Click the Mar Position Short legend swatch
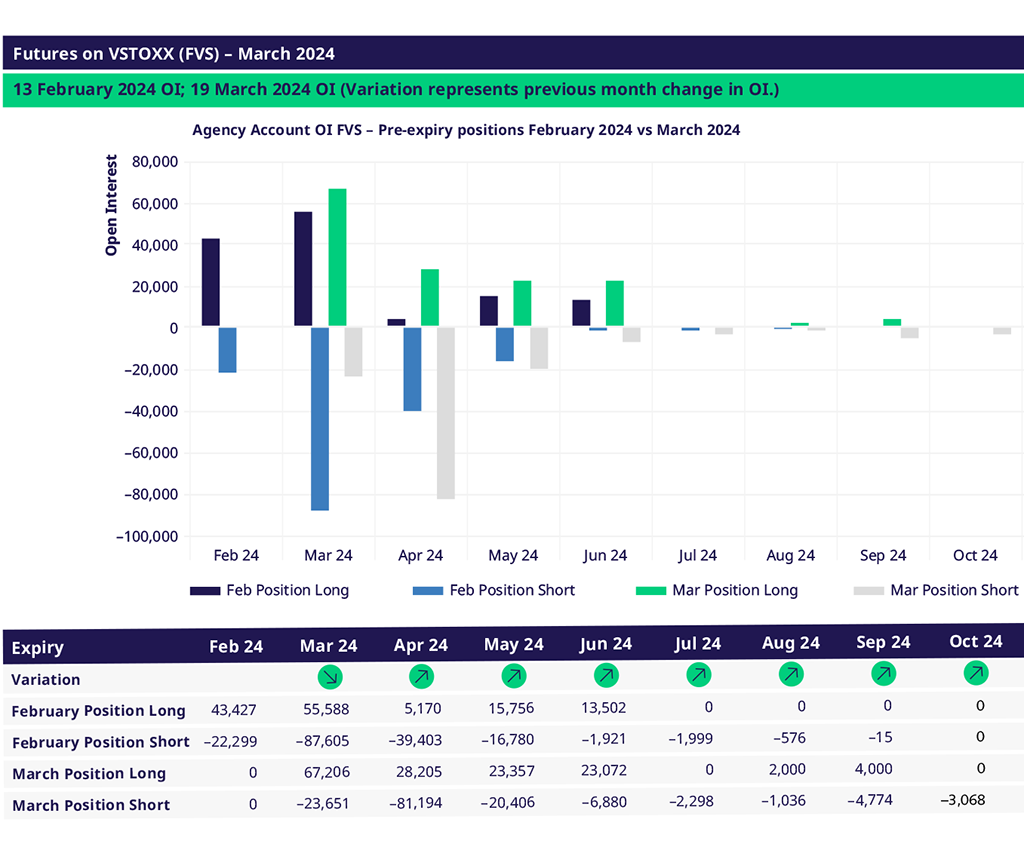This screenshot has height=844, width=1024. pyautogui.click(x=869, y=591)
